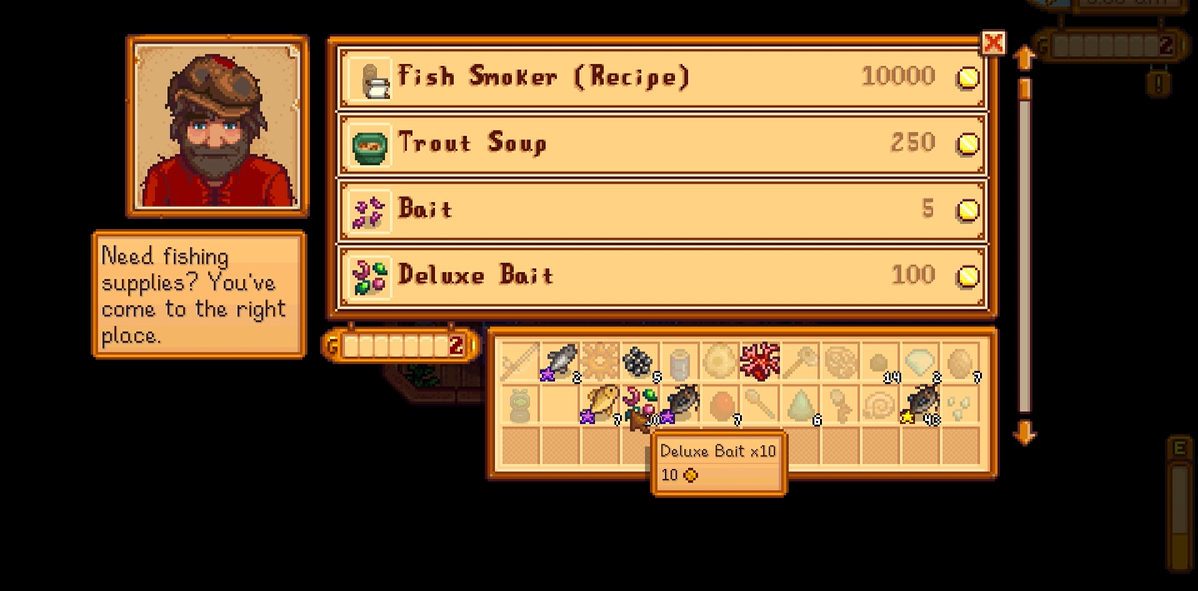
Task: Select the red coral in inventory
Action: [758, 363]
